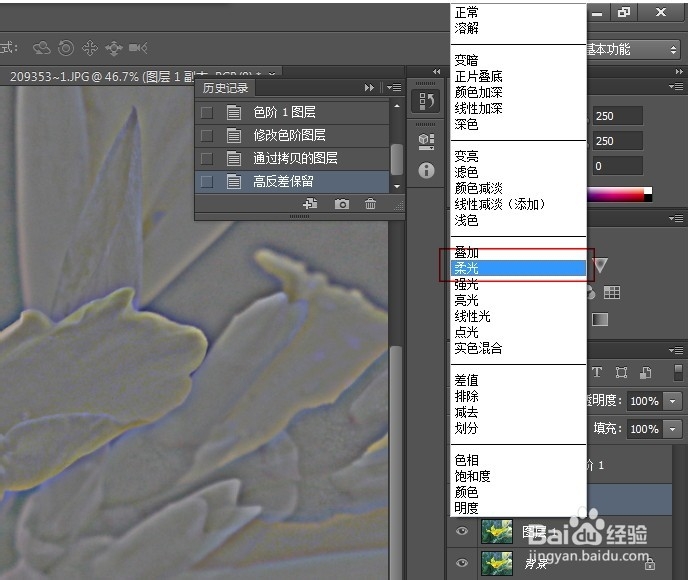Toggle visibility of 背景 layer
This screenshot has height=580, width=688.
point(462,563)
